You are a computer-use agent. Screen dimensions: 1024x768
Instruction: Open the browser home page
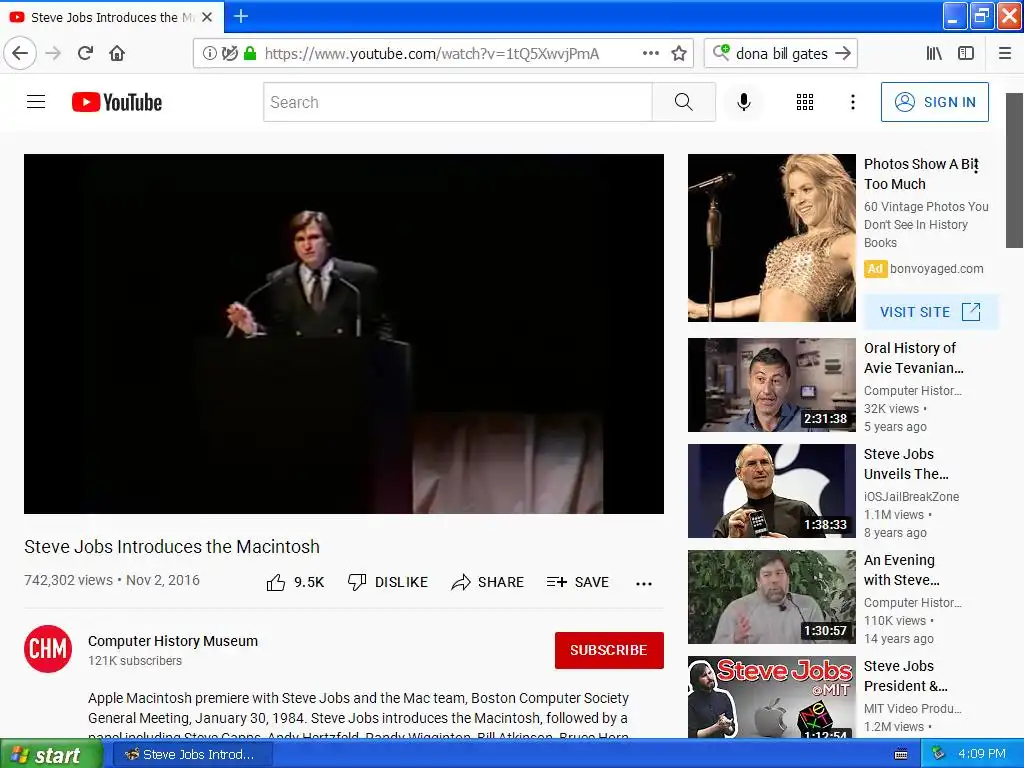pos(117,53)
